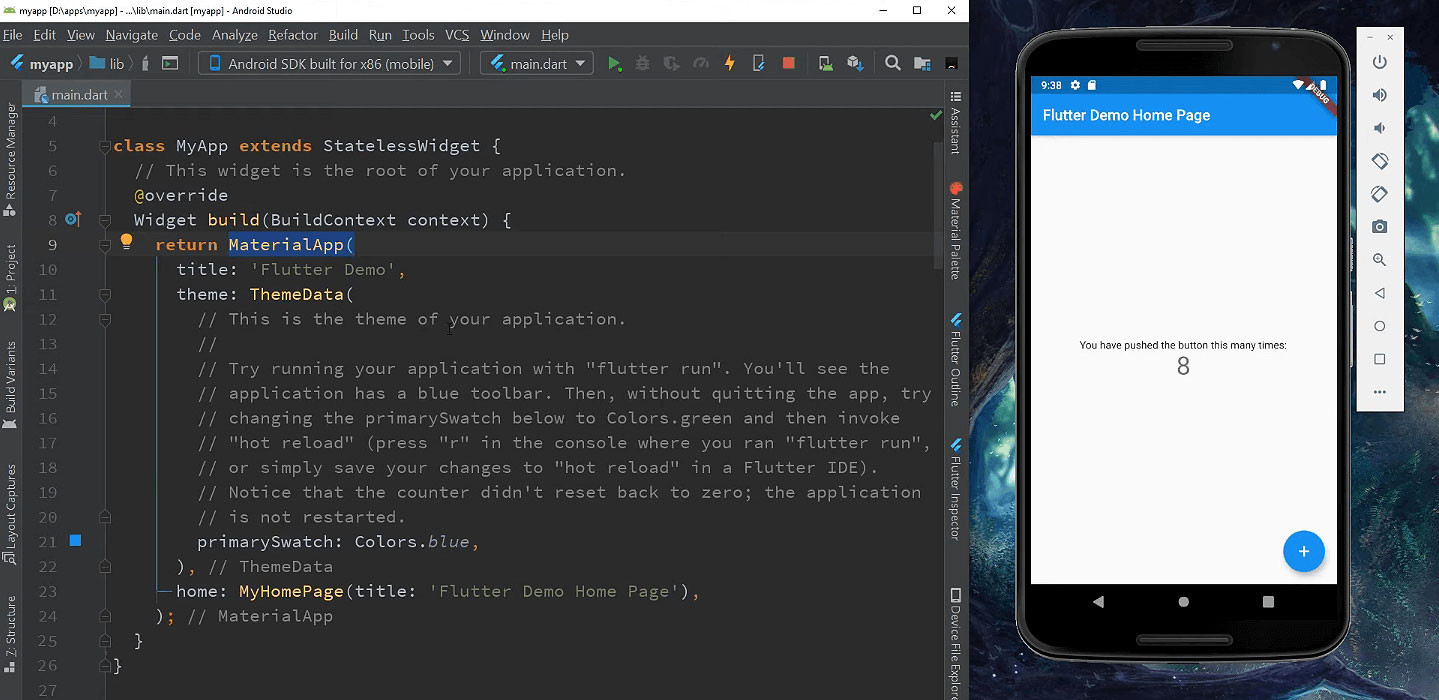Select the main.dart editor tab
Image resolution: width=1439 pixels, height=700 pixels.
(78, 95)
